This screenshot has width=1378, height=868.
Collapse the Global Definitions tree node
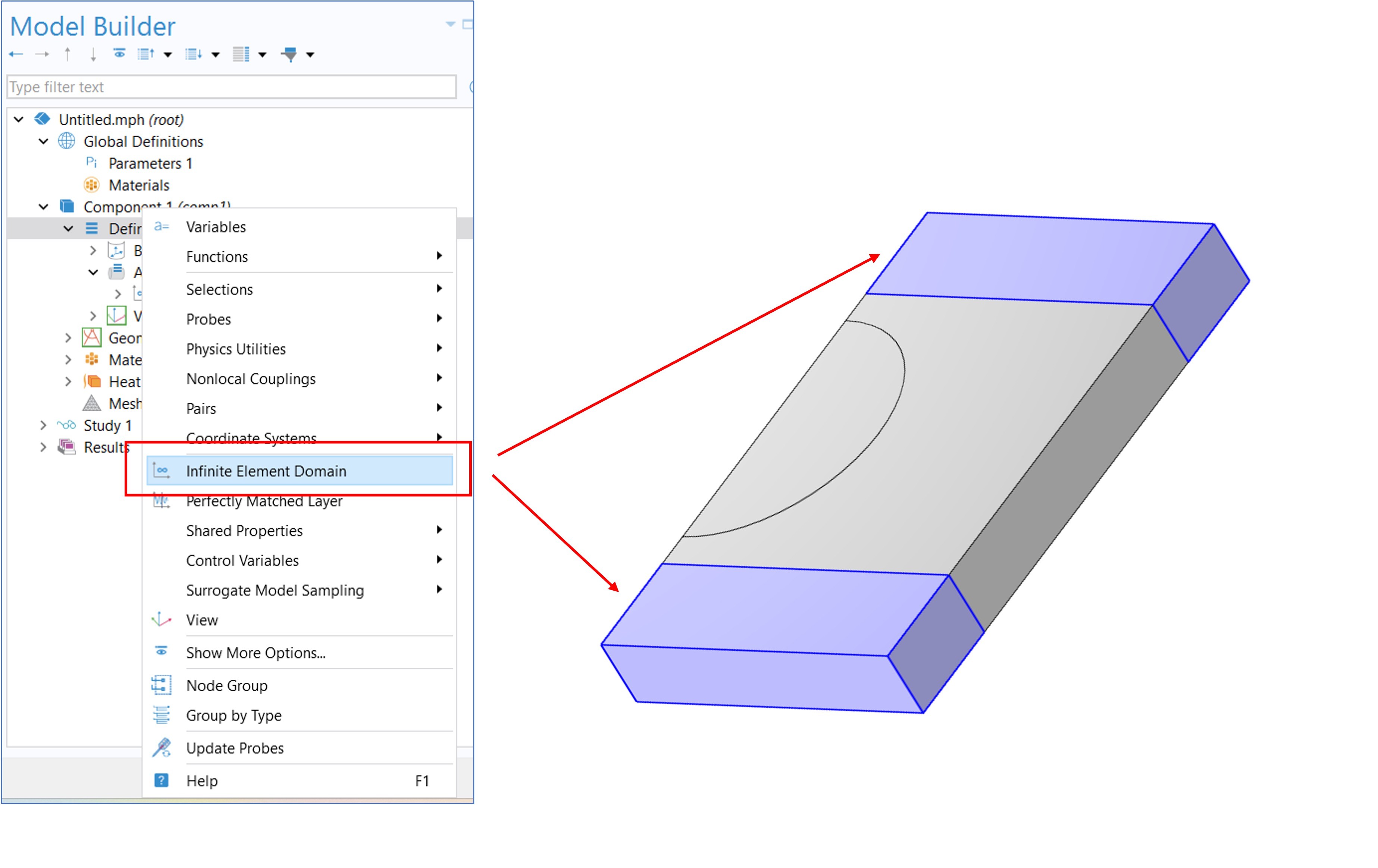[x=44, y=141]
